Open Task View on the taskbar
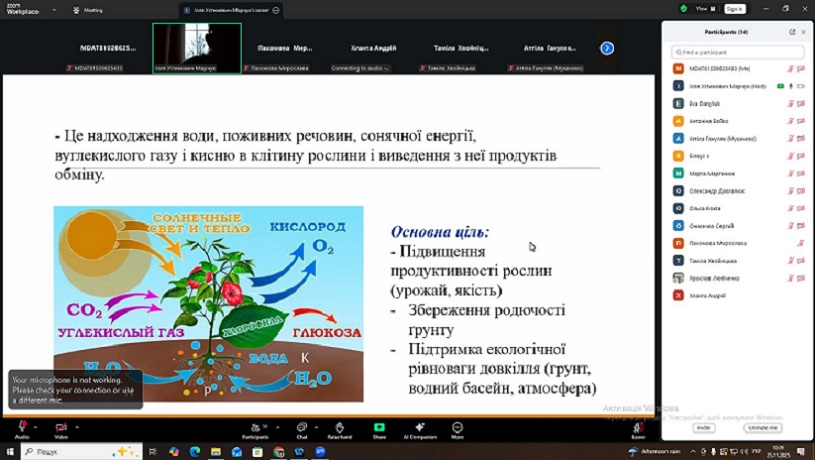Viewport: 815px width, 460px height. coord(152,452)
